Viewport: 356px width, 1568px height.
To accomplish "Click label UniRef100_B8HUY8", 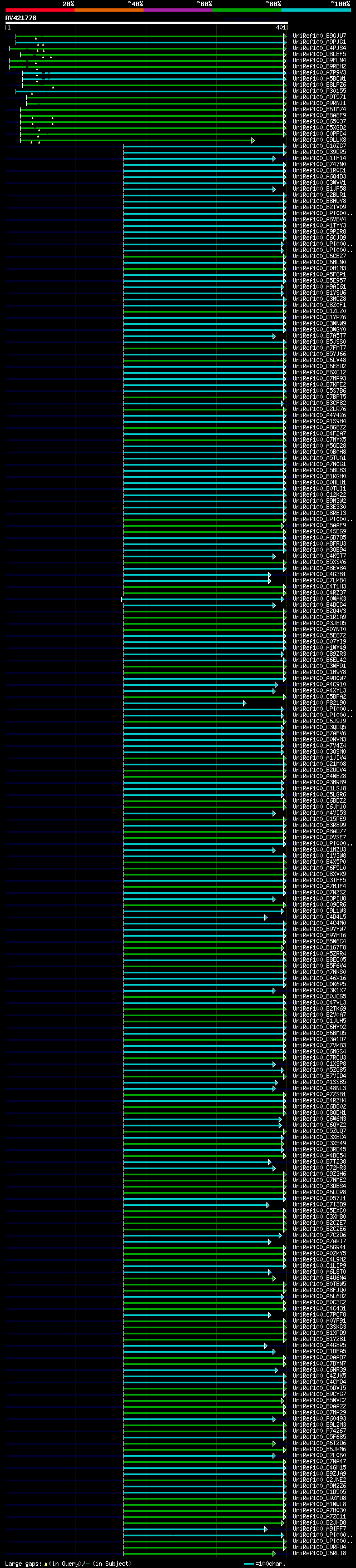I will tap(319, 201).
